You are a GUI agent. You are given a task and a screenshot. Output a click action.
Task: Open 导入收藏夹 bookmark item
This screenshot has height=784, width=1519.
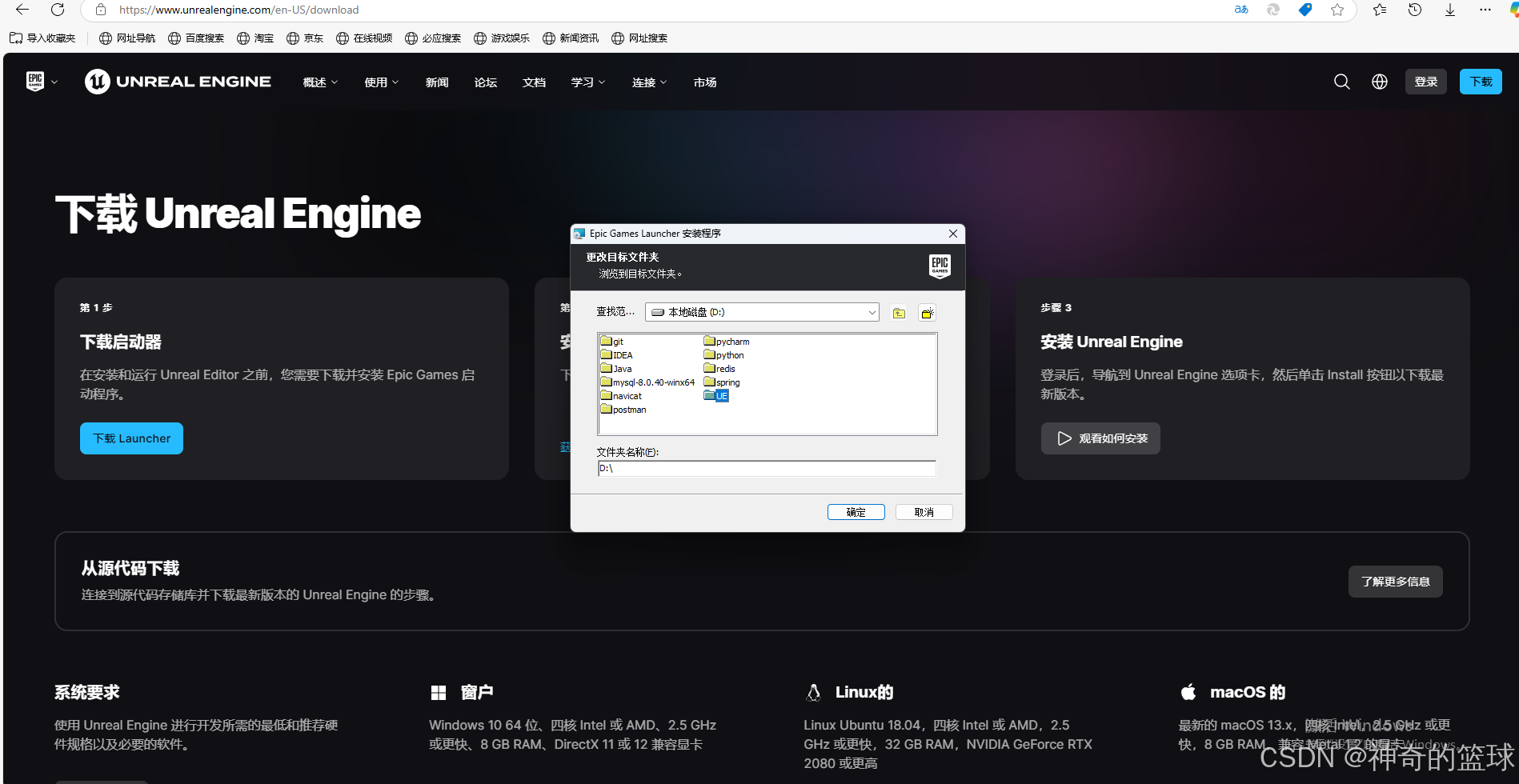(x=42, y=38)
